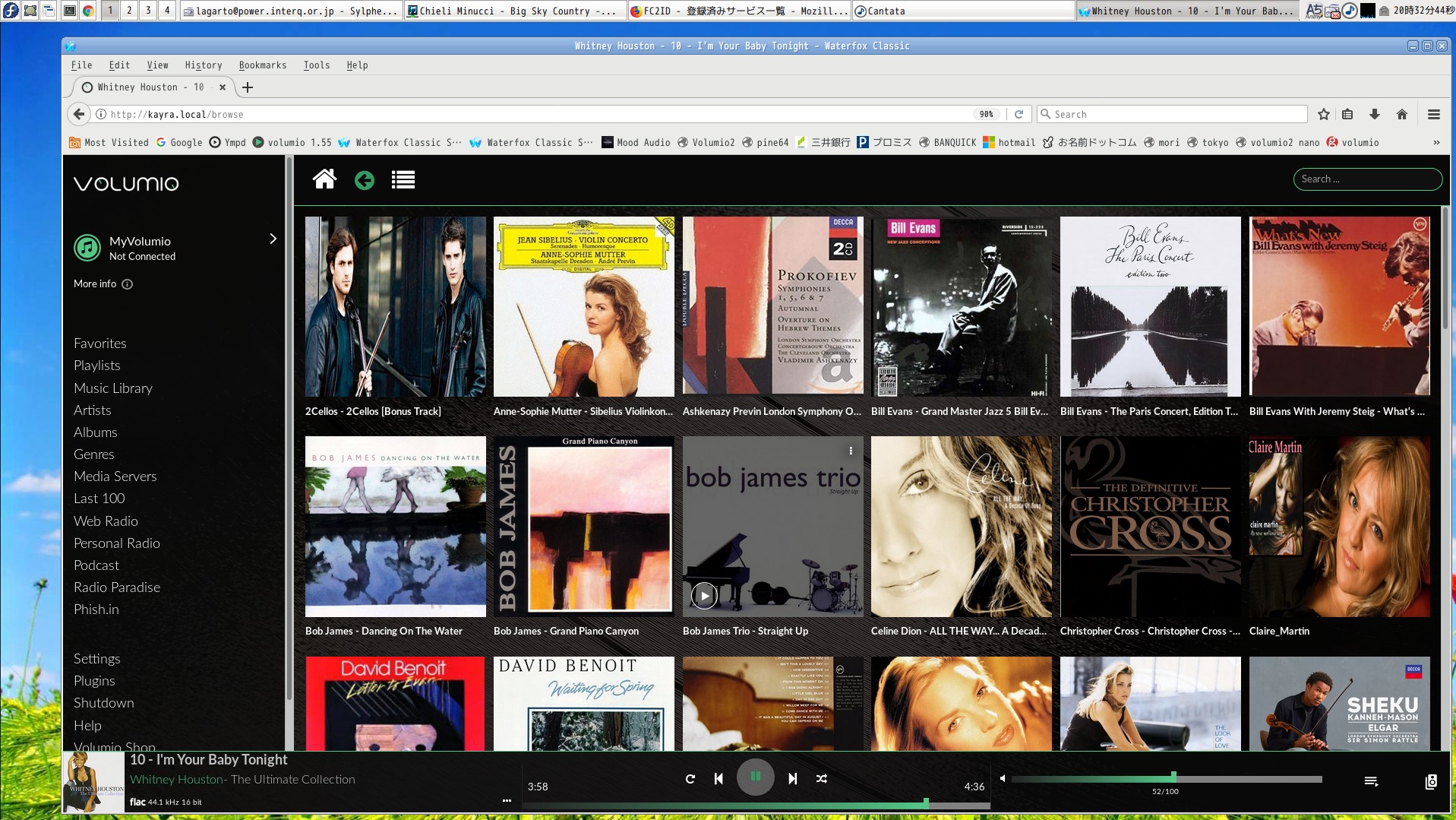
Task: Open the track options ellipsis menu
Action: (x=507, y=800)
